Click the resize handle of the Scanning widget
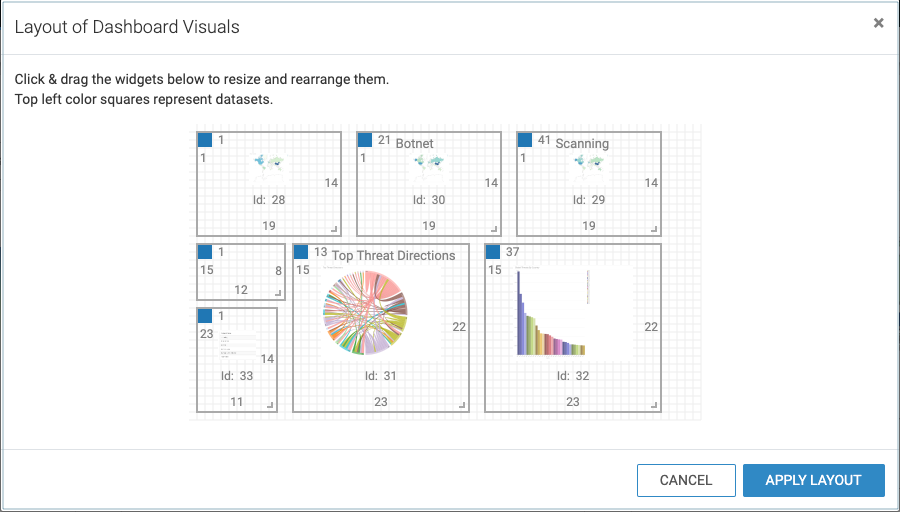Viewport: 900px width, 512px height. point(654,228)
